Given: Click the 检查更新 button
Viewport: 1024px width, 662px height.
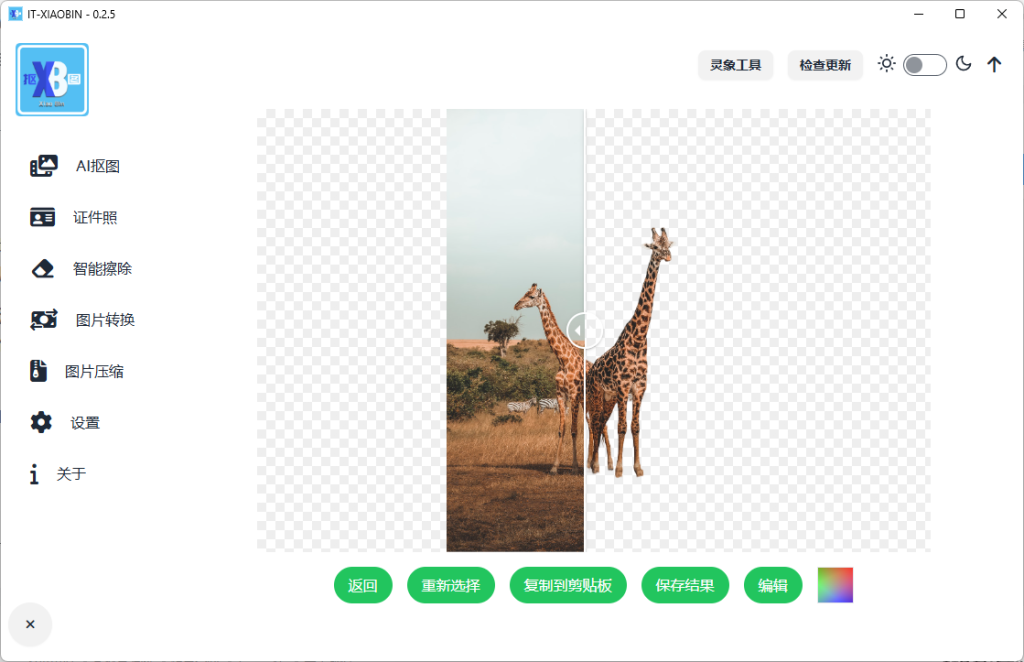Looking at the screenshot, I should (825, 65).
